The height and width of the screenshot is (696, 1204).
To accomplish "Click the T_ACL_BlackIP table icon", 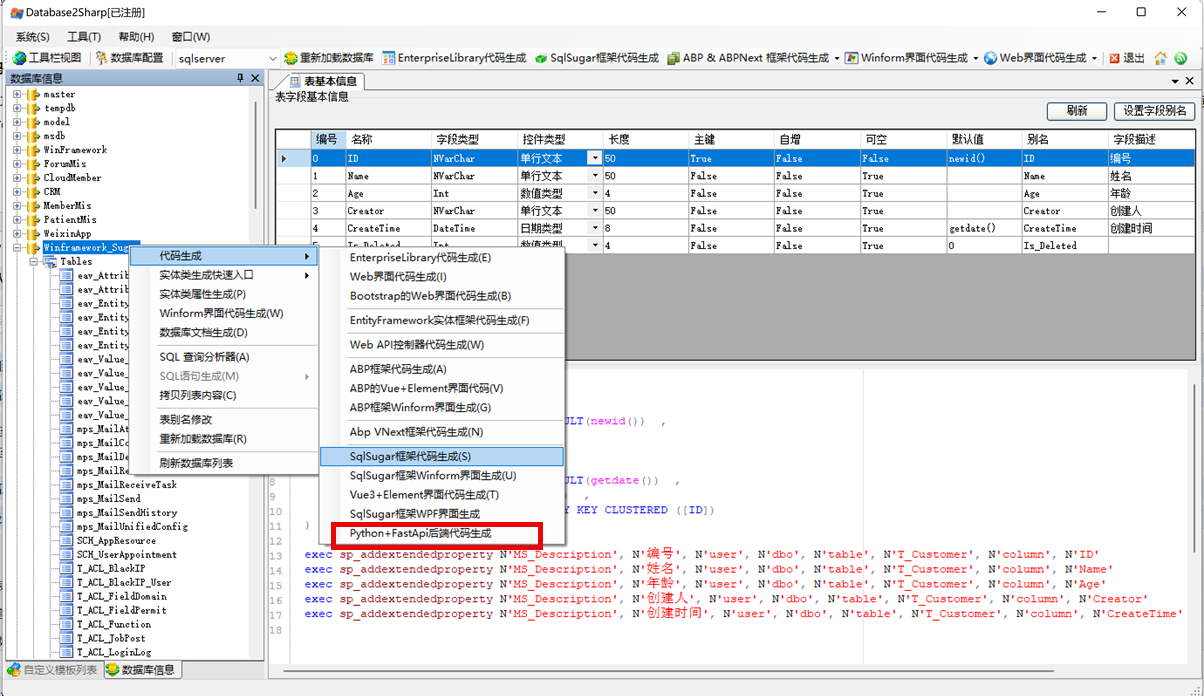I will 67,568.
